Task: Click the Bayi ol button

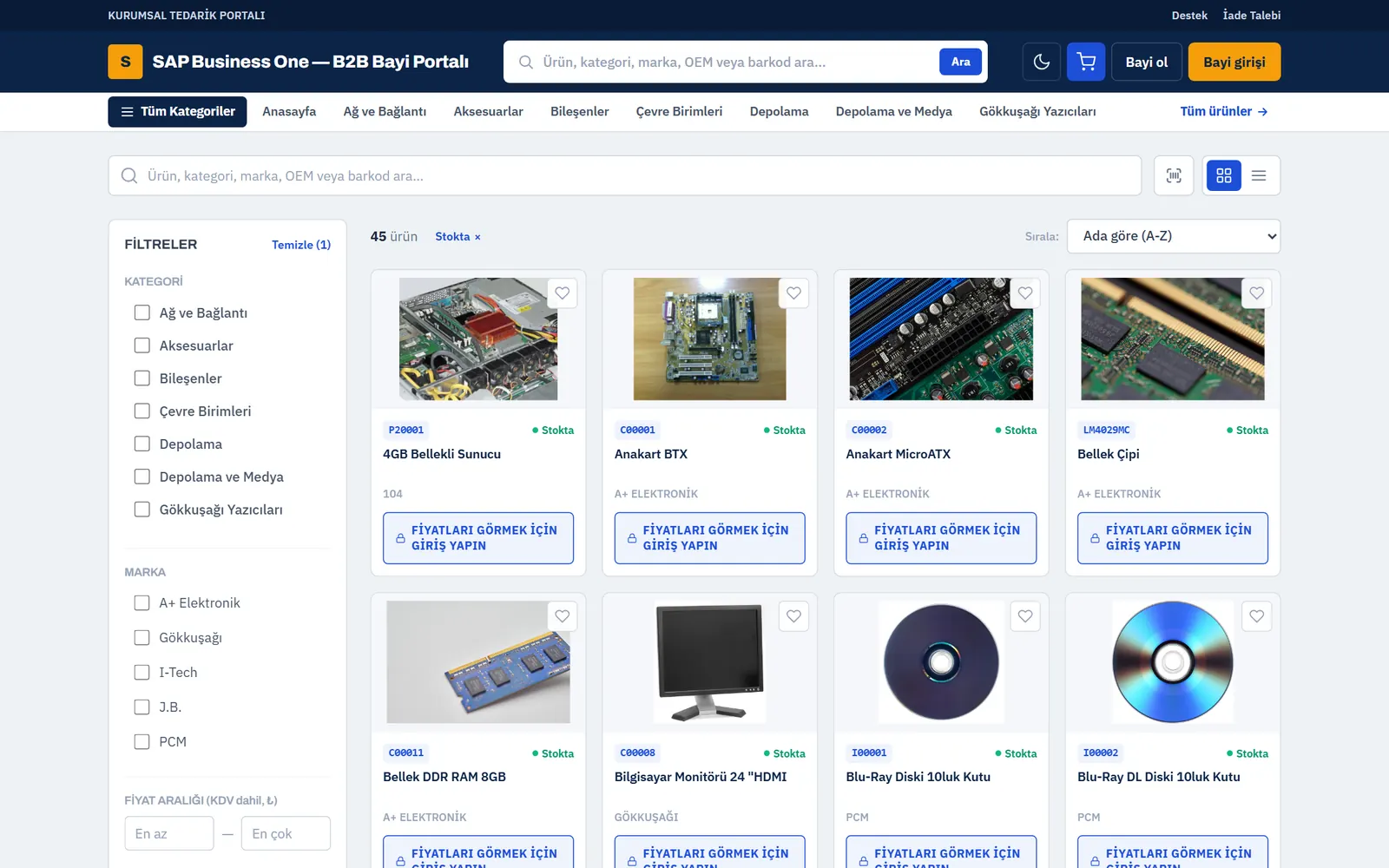Action: click(x=1147, y=62)
